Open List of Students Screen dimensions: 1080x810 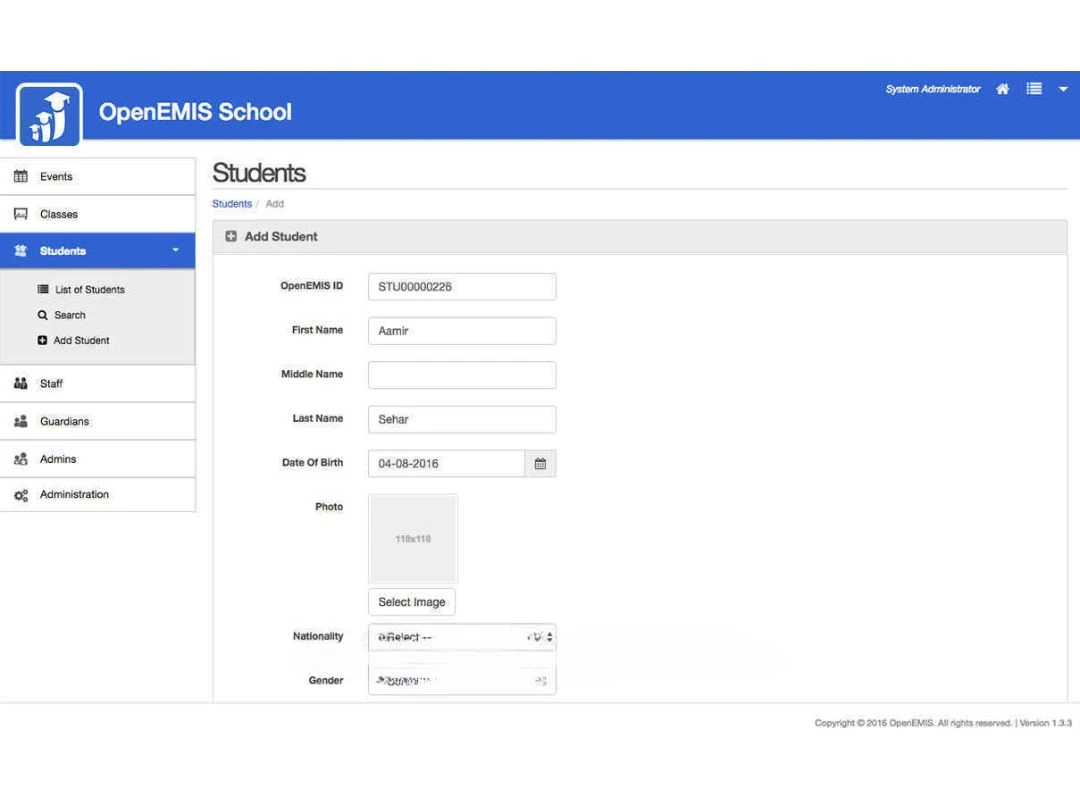click(x=90, y=289)
